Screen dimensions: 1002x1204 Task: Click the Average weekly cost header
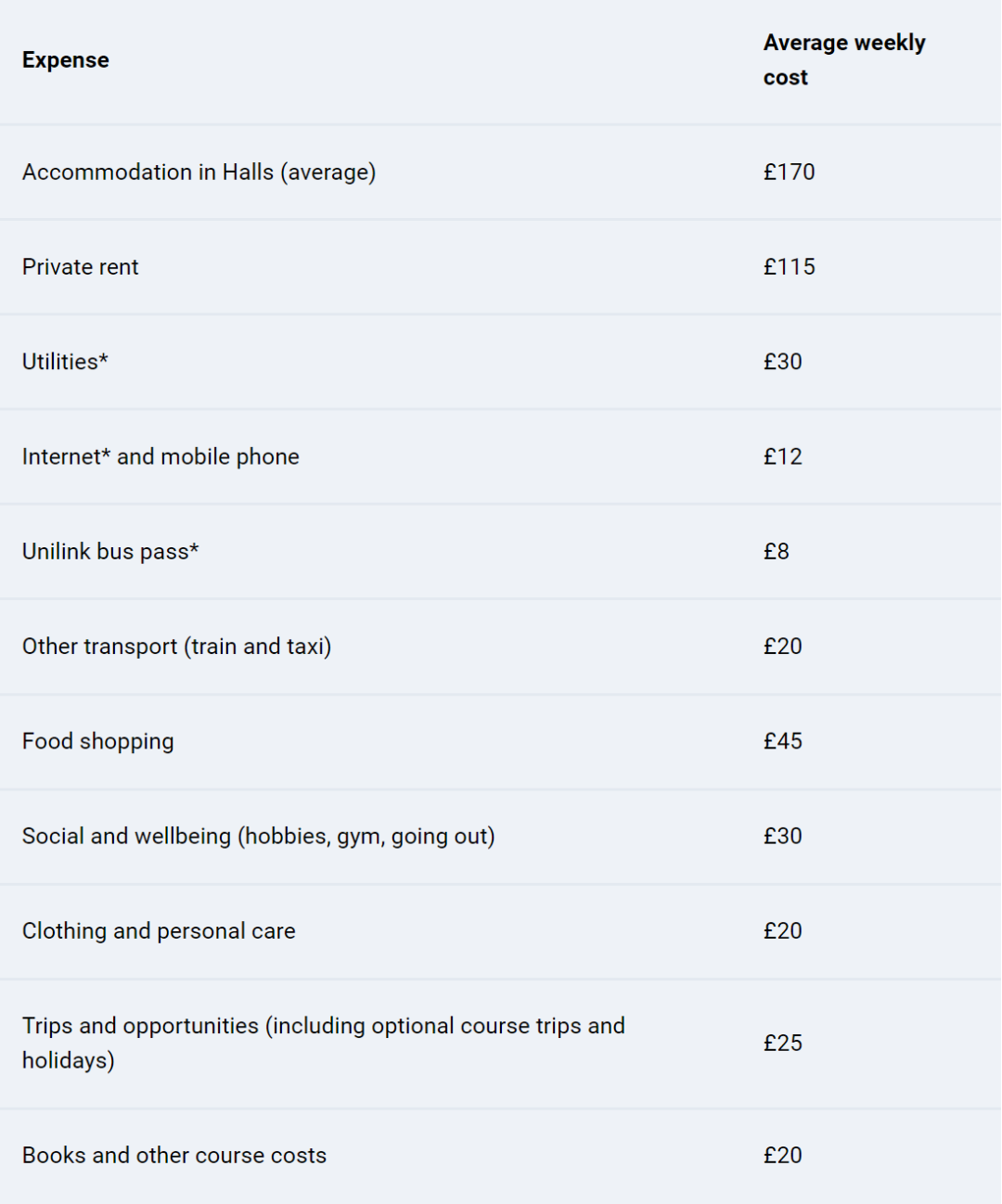(843, 60)
